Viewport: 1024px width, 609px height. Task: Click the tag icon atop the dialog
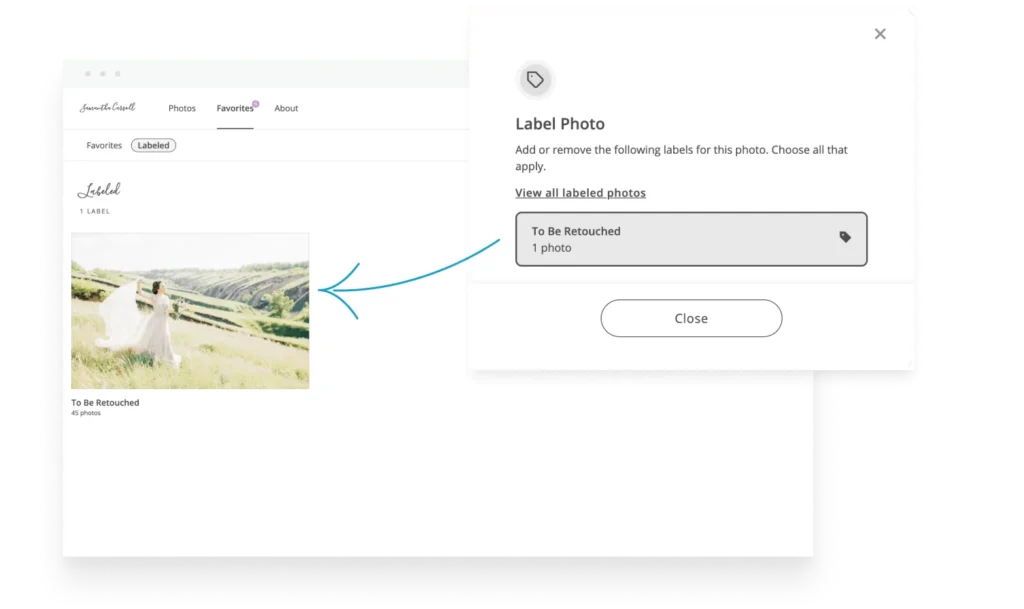coord(535,80)
